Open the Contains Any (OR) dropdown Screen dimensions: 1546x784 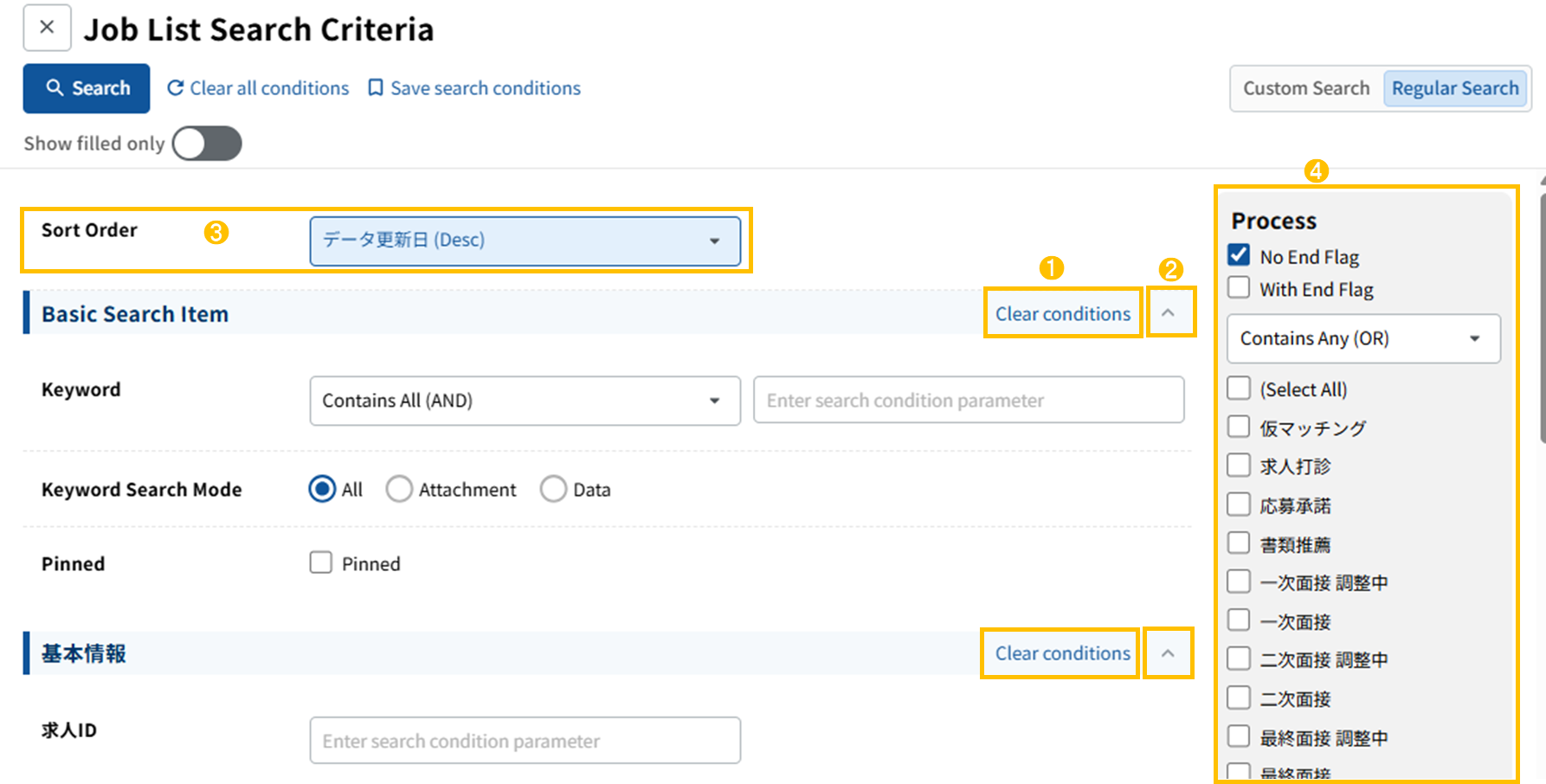tap(1362, 338)
